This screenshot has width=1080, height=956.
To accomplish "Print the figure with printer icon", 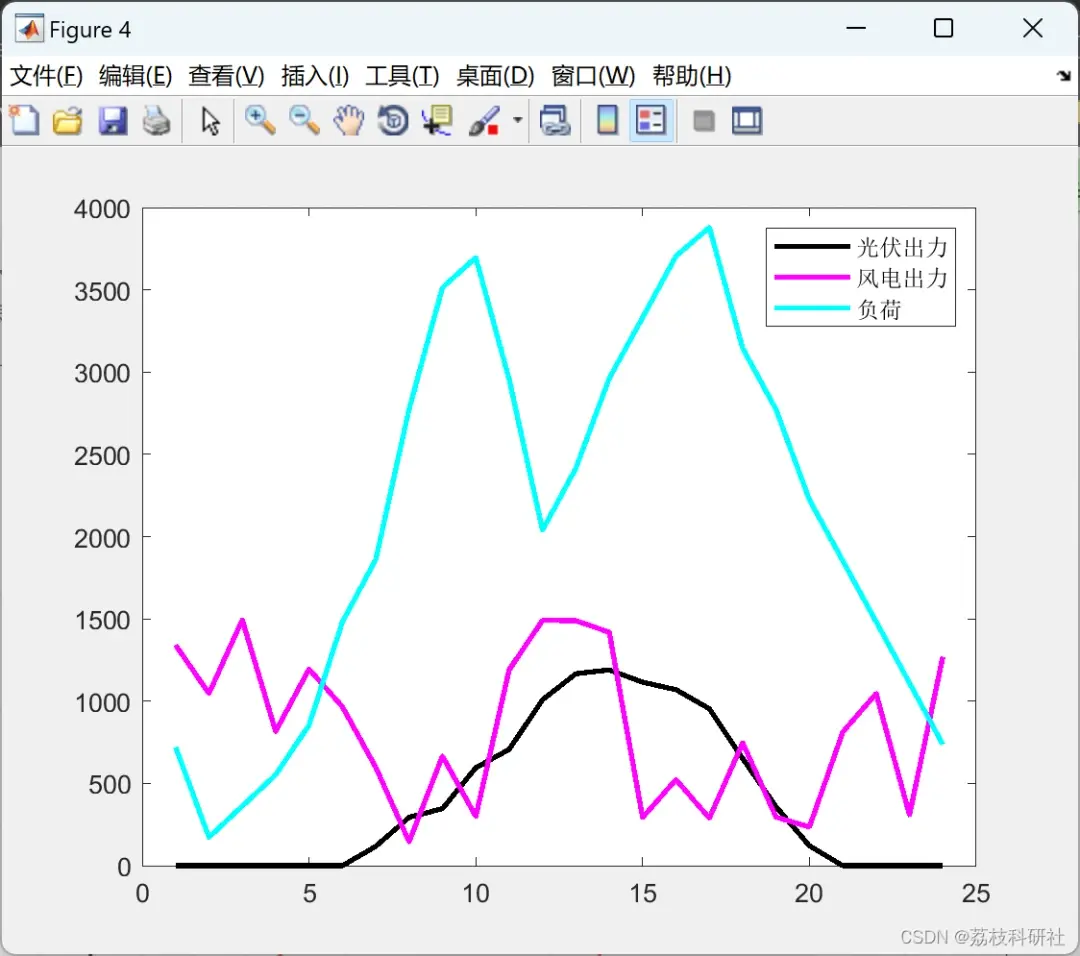I will 156,121.
